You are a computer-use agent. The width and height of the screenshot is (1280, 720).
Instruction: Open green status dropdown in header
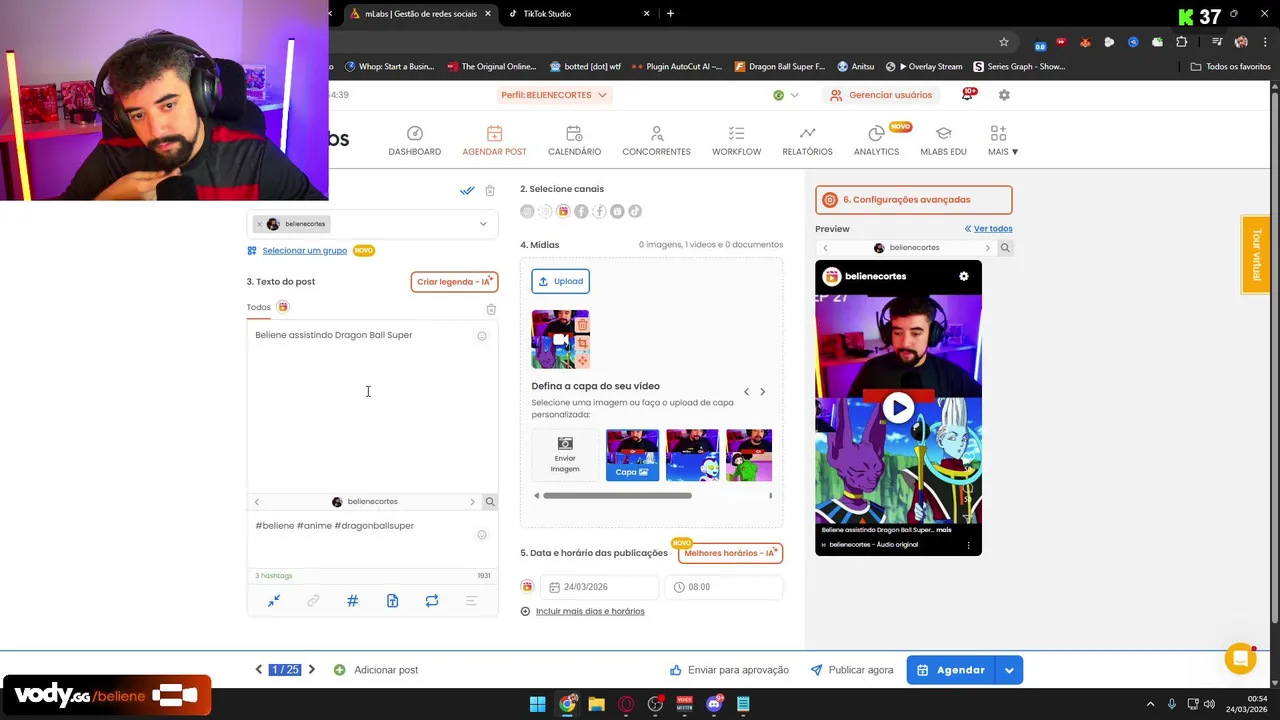pos(785,95)
